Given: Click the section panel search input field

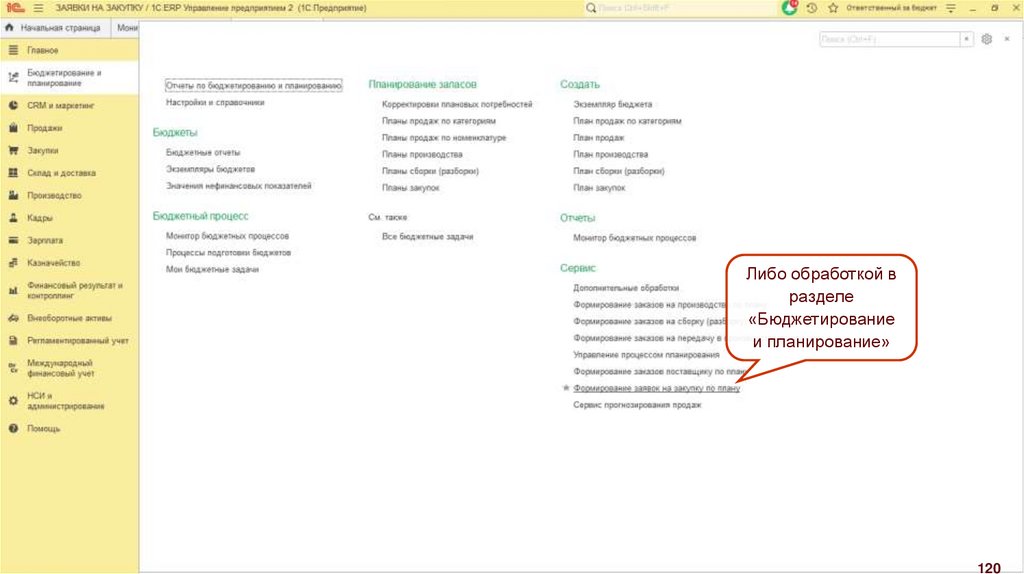Looking at the screenshot, I should [x=889, y=39].
